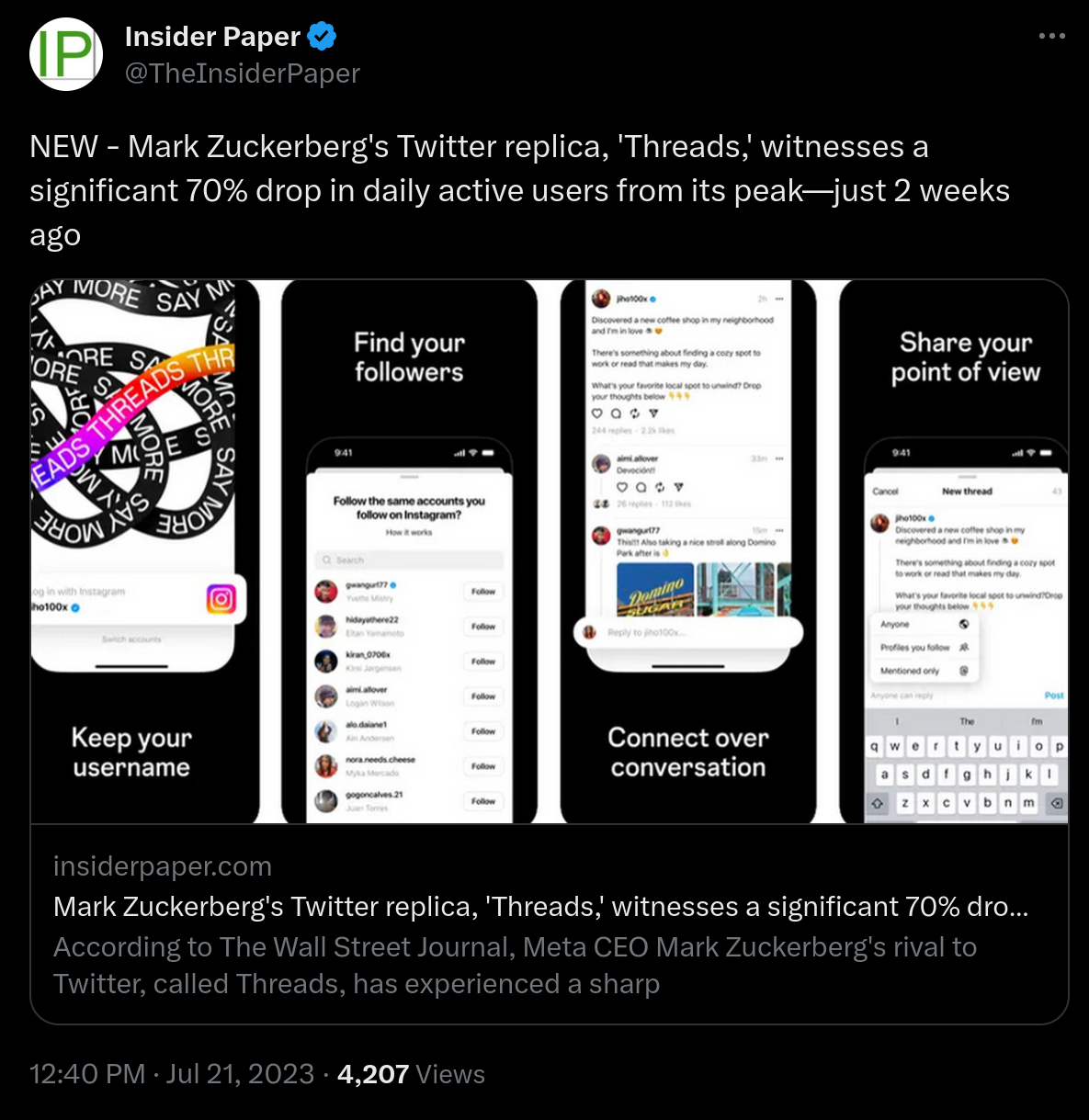The height and width of the screenshot is (1120, 1089).
Task: Follow the gogoncalves.21 account
Action: tap(483, 801)
